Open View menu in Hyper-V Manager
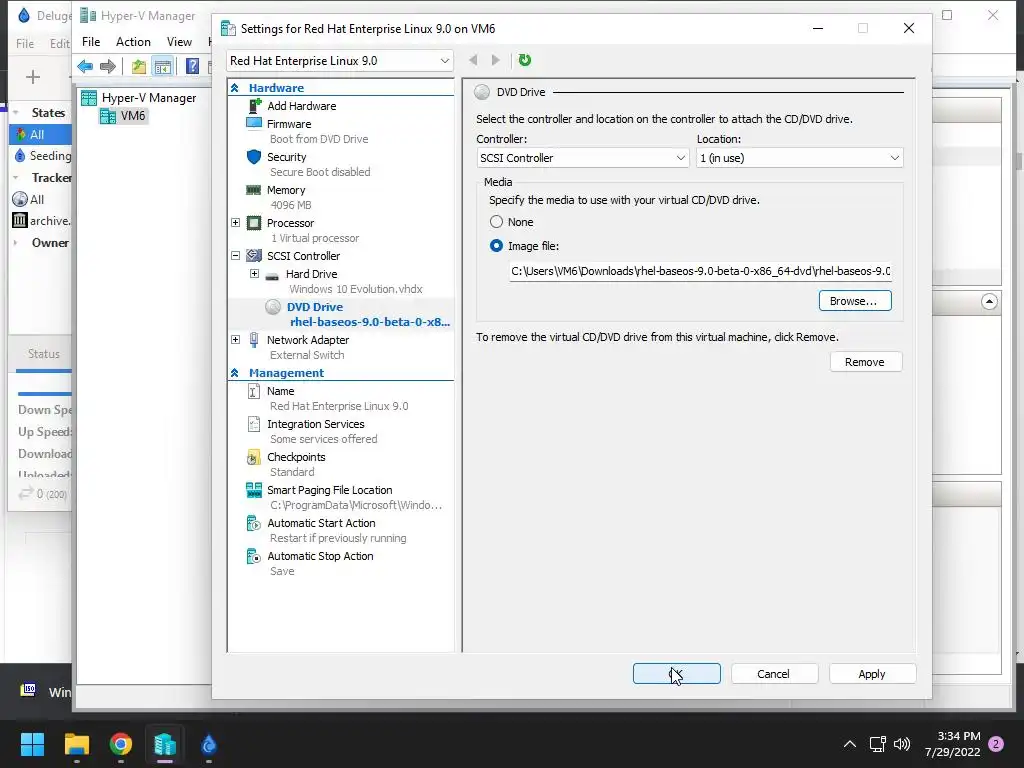The width and height of the screenshot is (1024, 768). pyautogui.click(x=179, y=42)
